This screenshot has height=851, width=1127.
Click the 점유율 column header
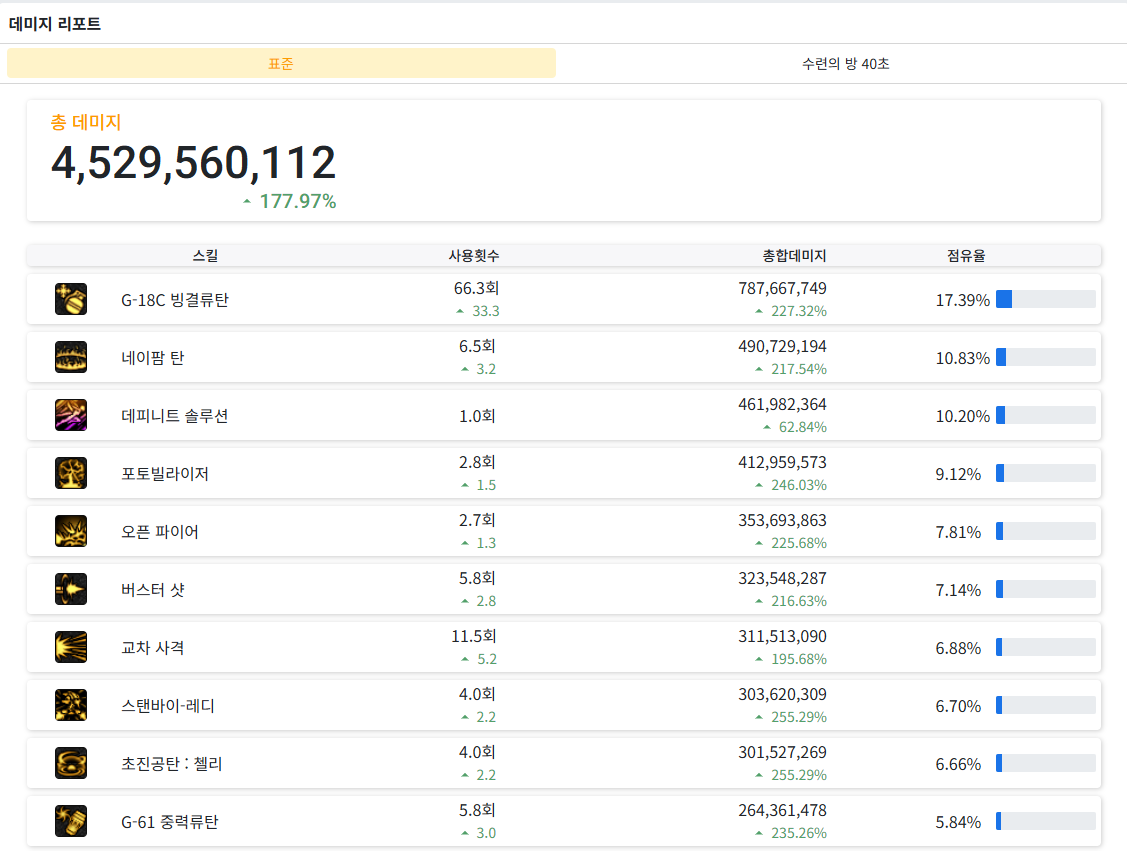(966, 256)
